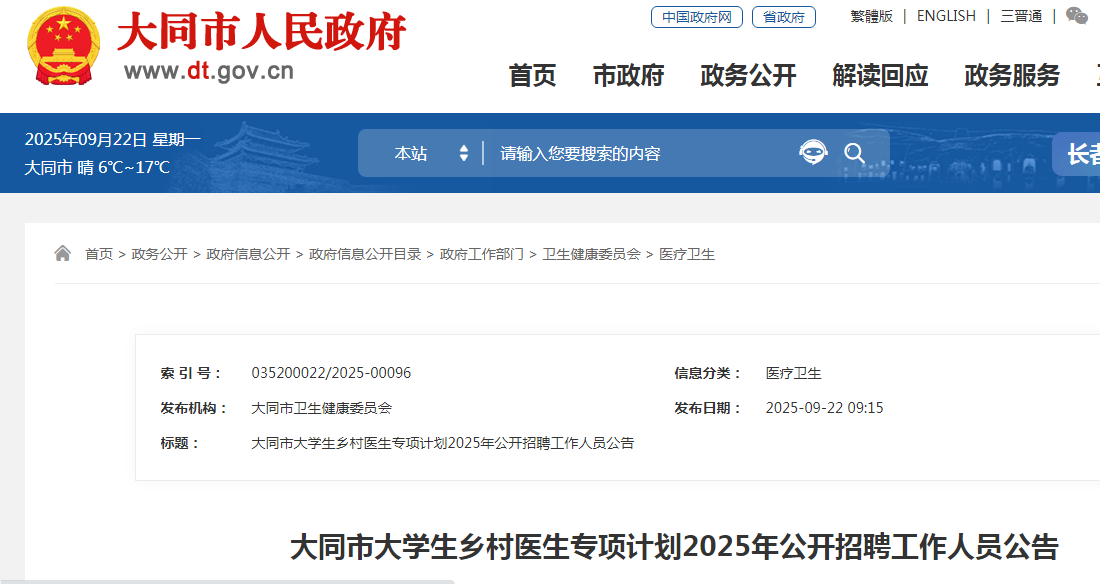Open 政务服务 in the navigation bar

click(x=1012, y=75)
